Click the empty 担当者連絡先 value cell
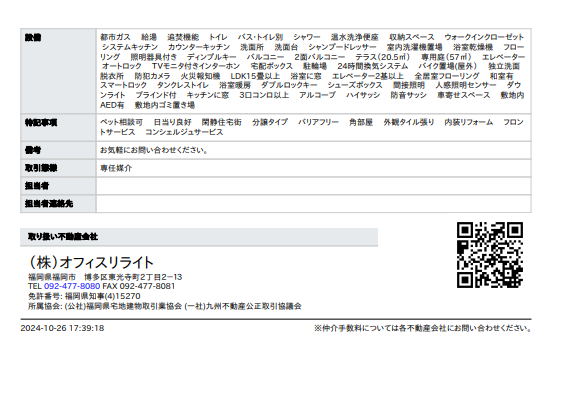The image size is (563, 401). (x=313, y=204)
